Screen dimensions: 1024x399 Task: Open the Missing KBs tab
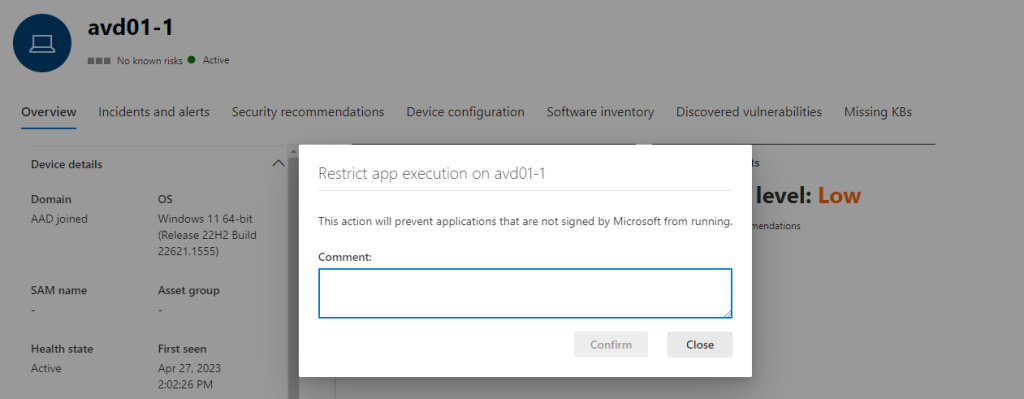878,112
